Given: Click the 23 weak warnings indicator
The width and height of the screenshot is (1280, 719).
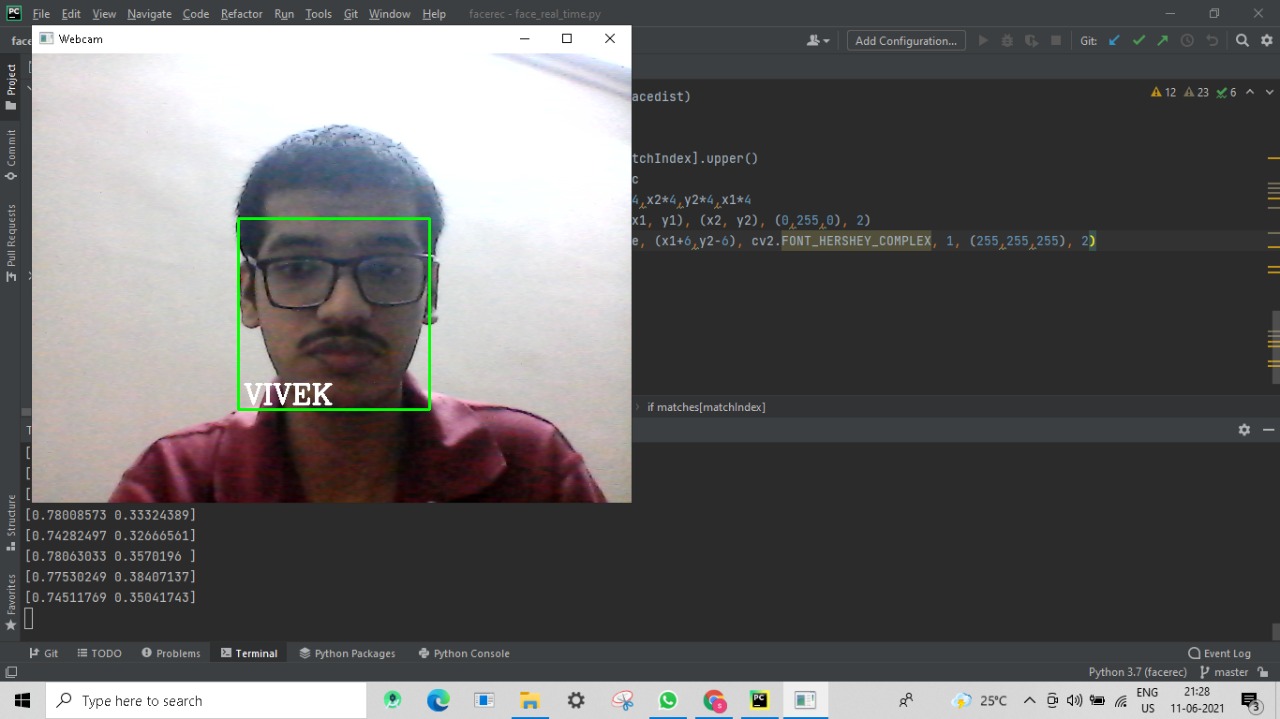Looking at the screenshot, I should 1196,92.
